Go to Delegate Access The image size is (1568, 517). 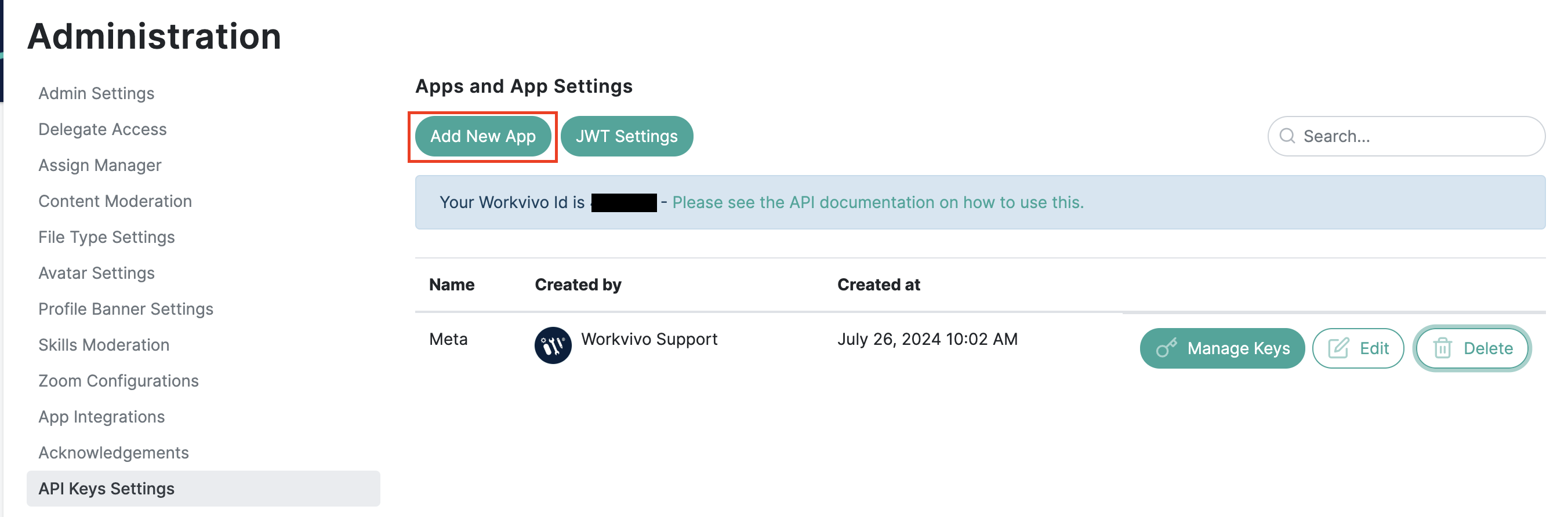[x=102, y=129]
